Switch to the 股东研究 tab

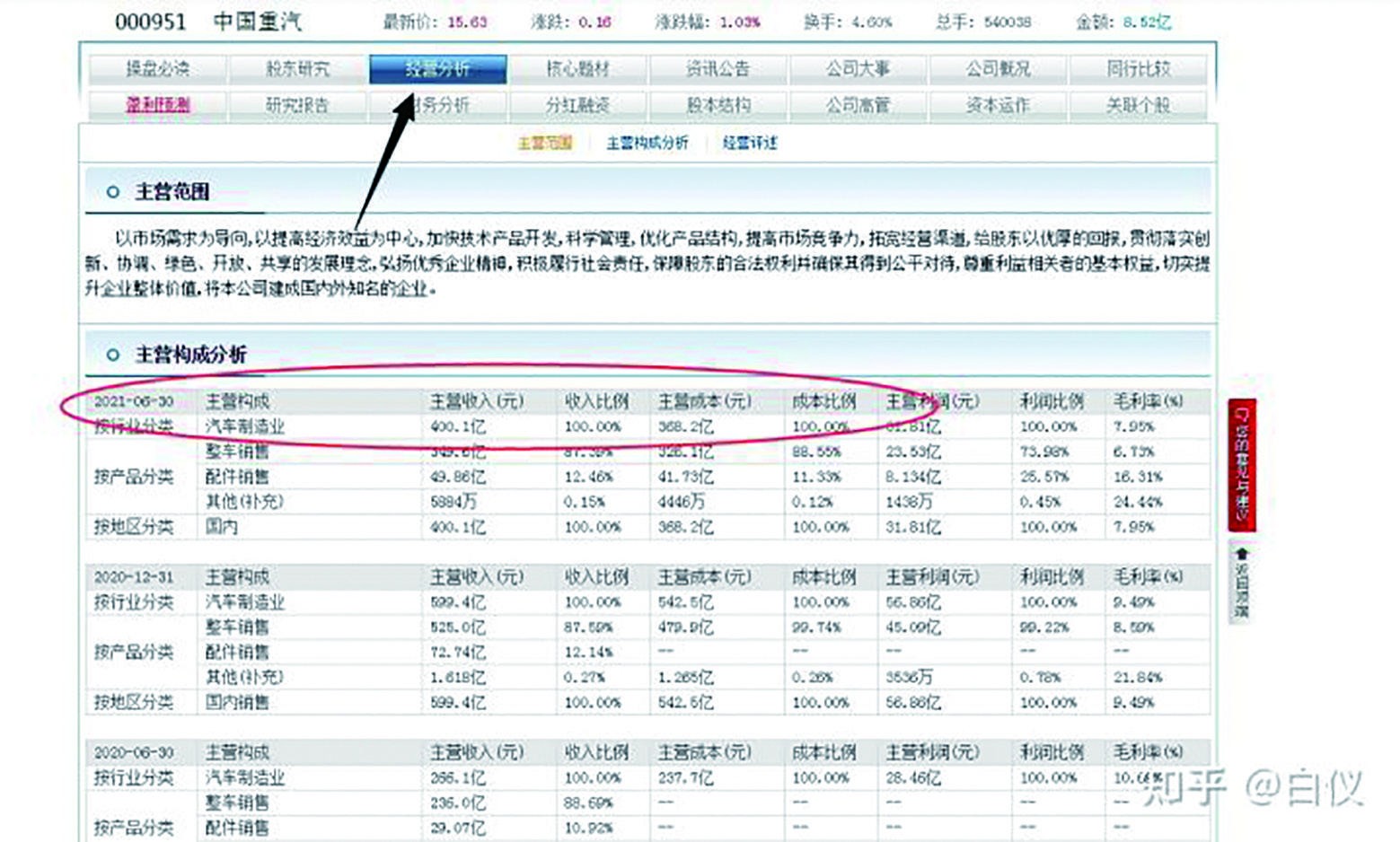297,68
